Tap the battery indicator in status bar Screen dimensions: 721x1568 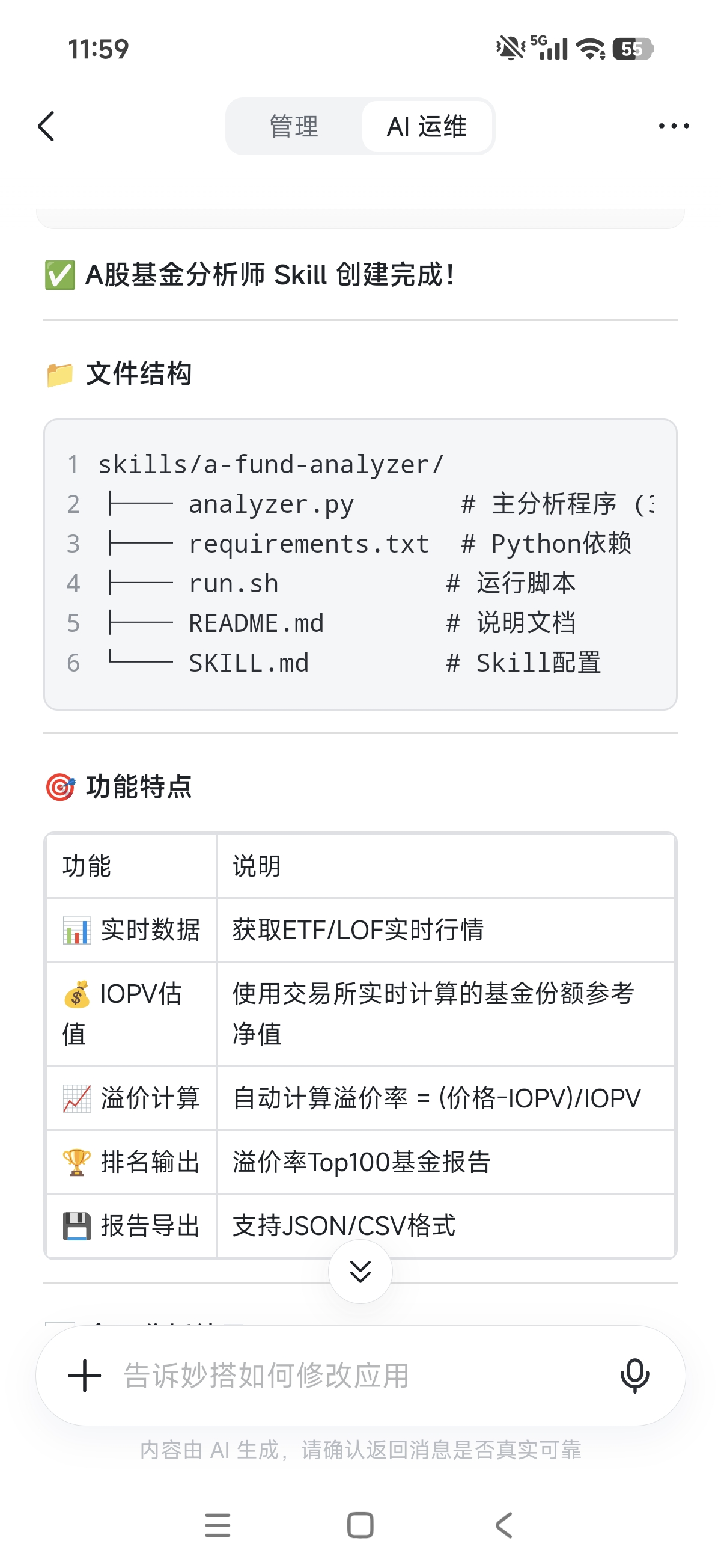pos(633,49)
